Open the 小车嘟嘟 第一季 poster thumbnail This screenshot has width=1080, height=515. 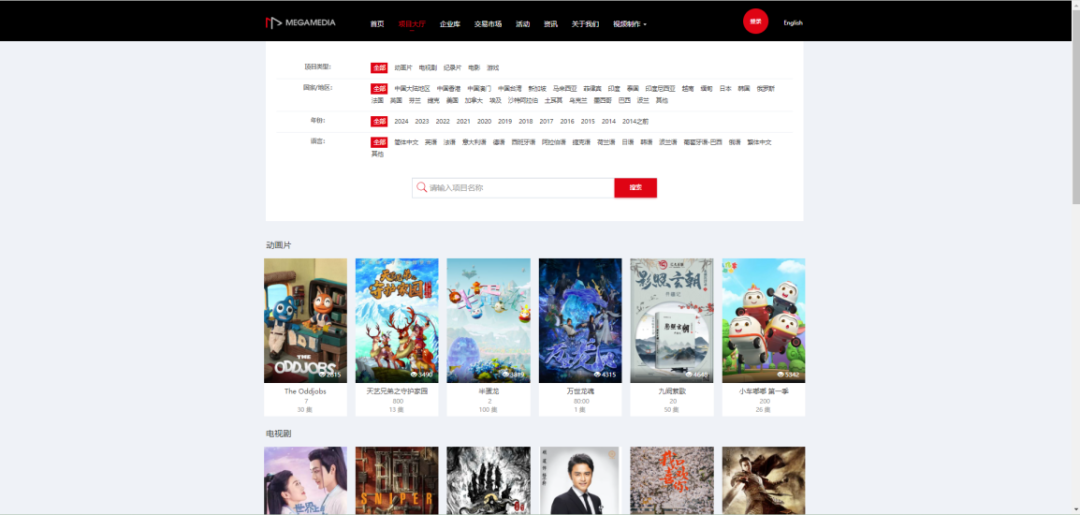coord(763,320)
